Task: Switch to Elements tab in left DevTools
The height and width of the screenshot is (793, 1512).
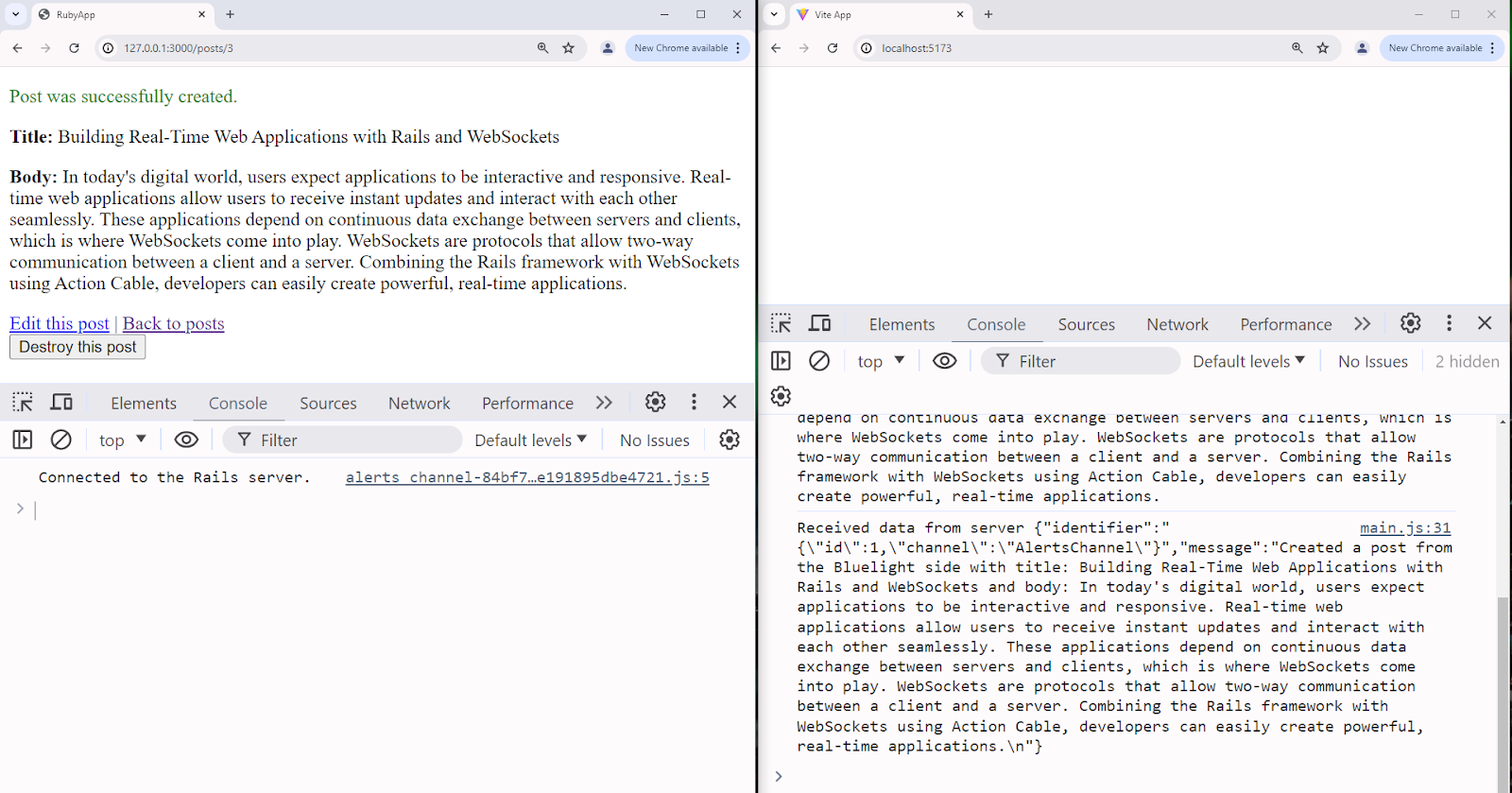Action: click(x=144, y=404)
